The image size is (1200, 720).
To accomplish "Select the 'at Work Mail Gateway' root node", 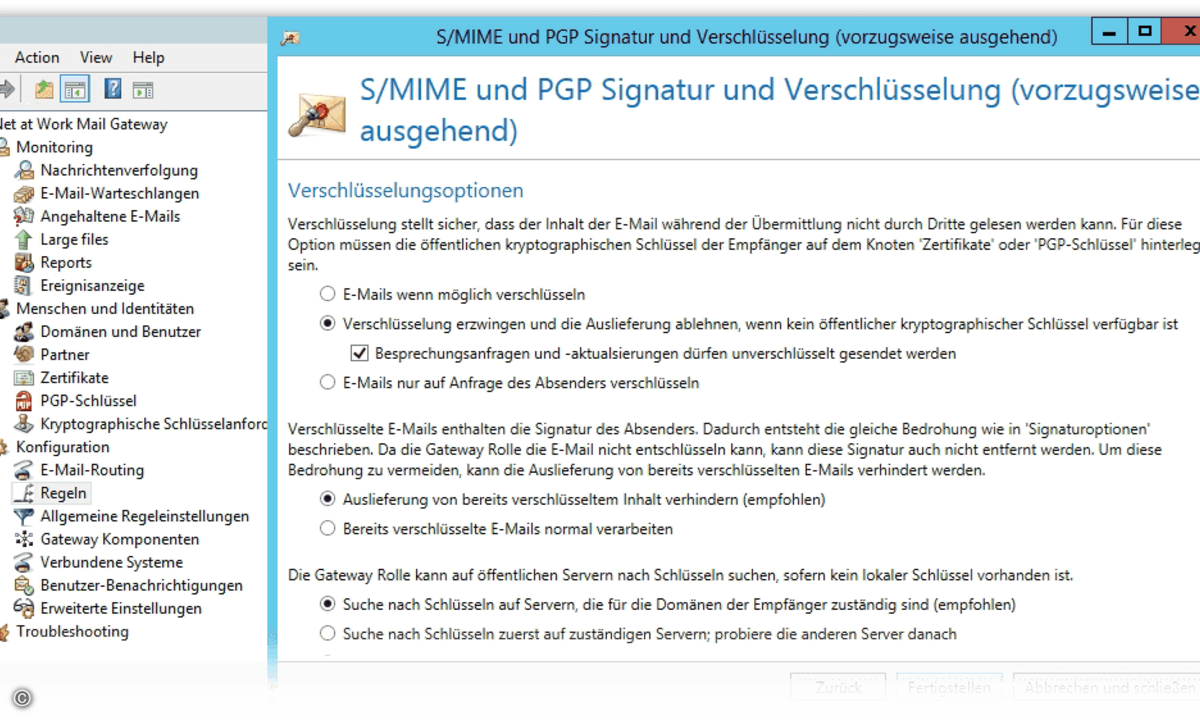I will pyautogui.click(x=84, y=124).
